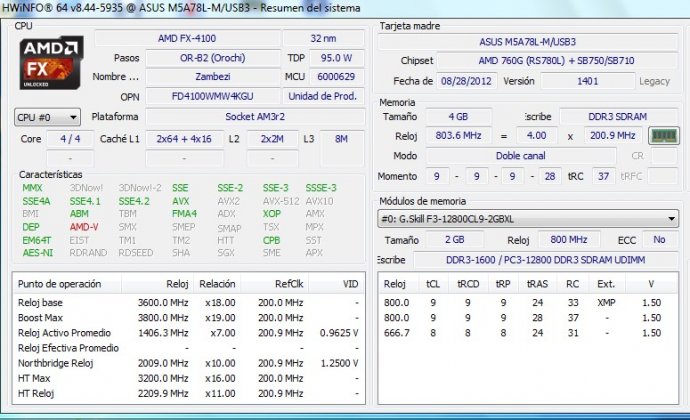Screen dimensions: 690x420
Task: Click the memory multiplier 4.00 field
Action: pyautogui.click(x=536, y=136)
